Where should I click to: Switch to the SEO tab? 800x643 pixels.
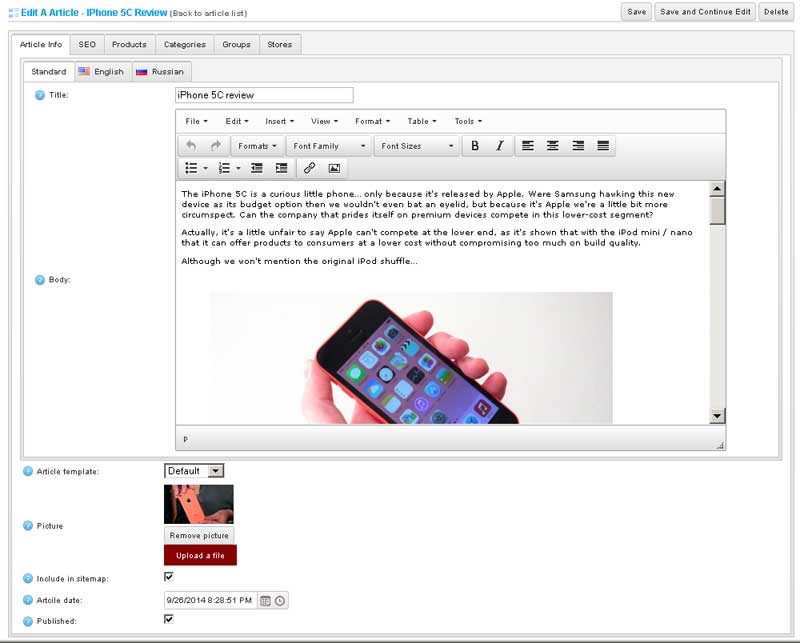tap(87, 44)
